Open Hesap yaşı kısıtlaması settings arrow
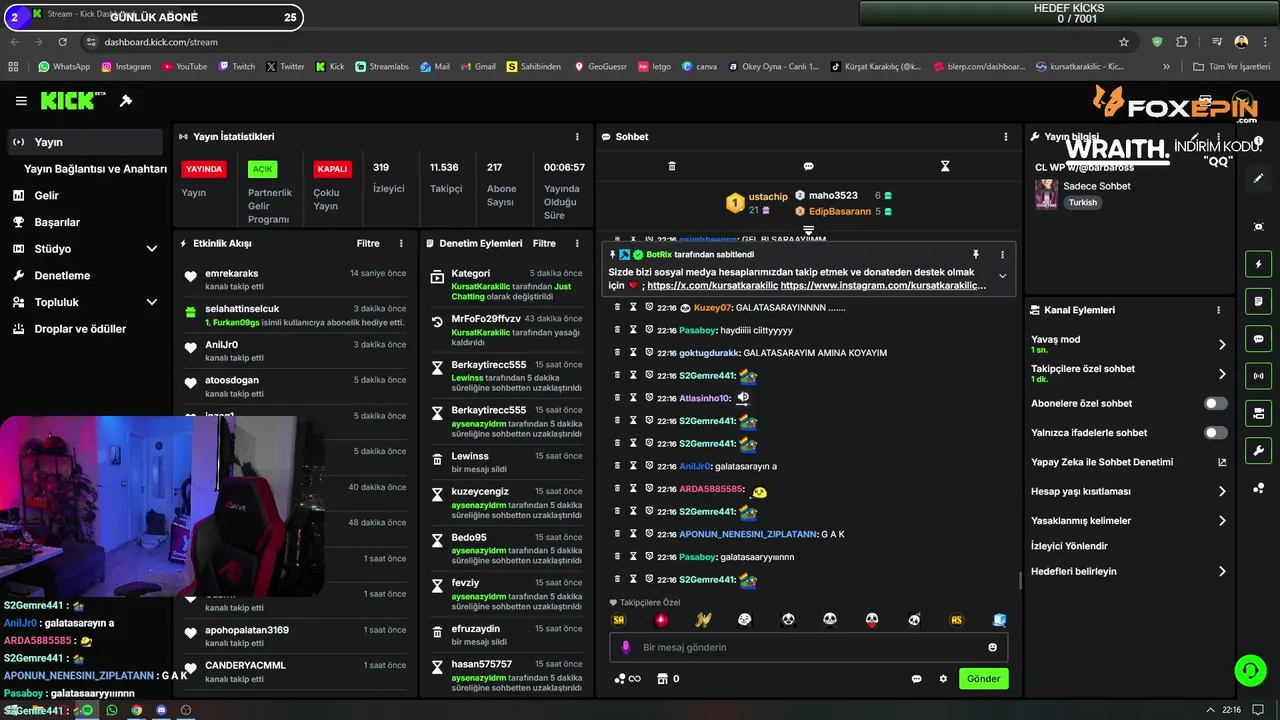The height and width of the screenshot is (720, 1280). [x=1222, y=491]
